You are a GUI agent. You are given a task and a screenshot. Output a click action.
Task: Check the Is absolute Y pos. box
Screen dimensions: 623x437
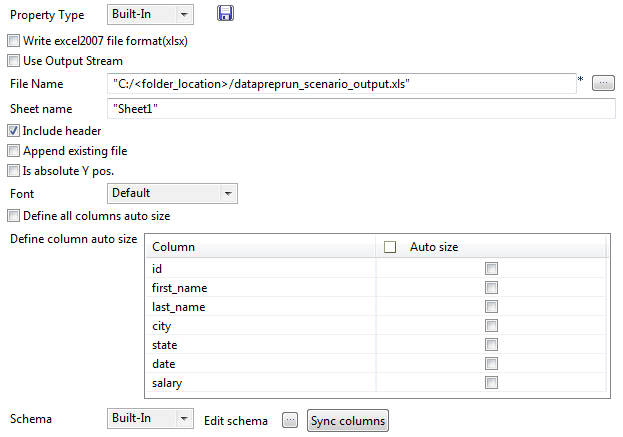pos(13,170)
